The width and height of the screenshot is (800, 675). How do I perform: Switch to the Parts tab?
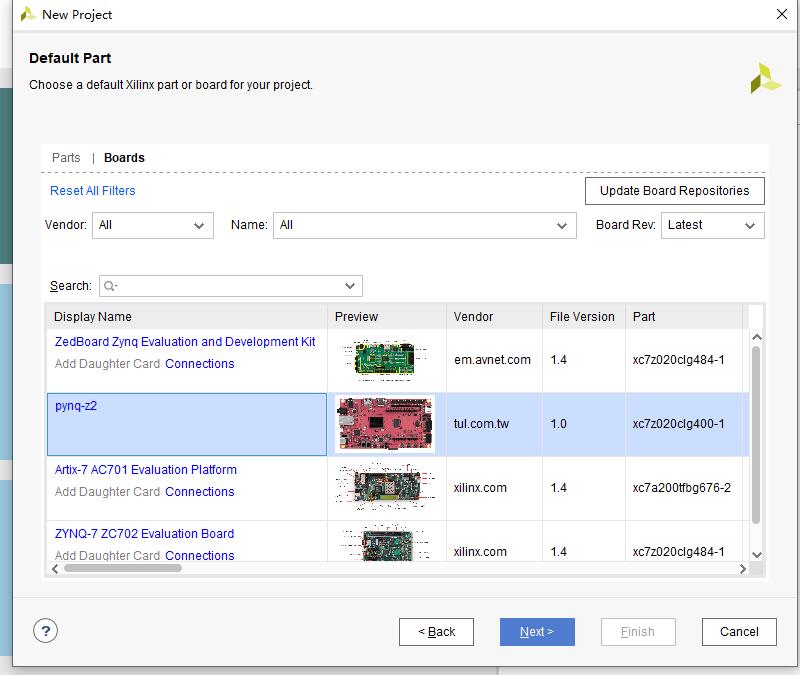click(66, 158)
